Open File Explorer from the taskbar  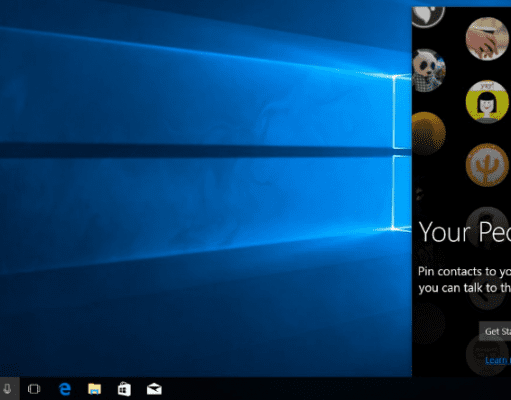click(94, 389)
